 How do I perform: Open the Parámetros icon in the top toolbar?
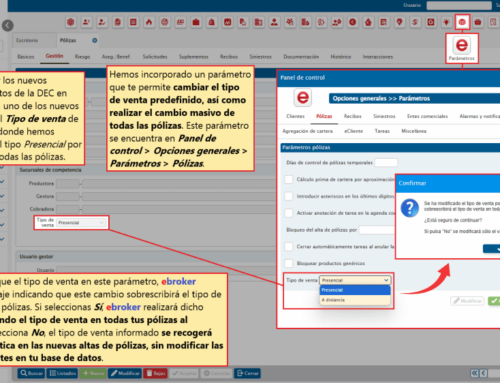[x=462, y=22]
